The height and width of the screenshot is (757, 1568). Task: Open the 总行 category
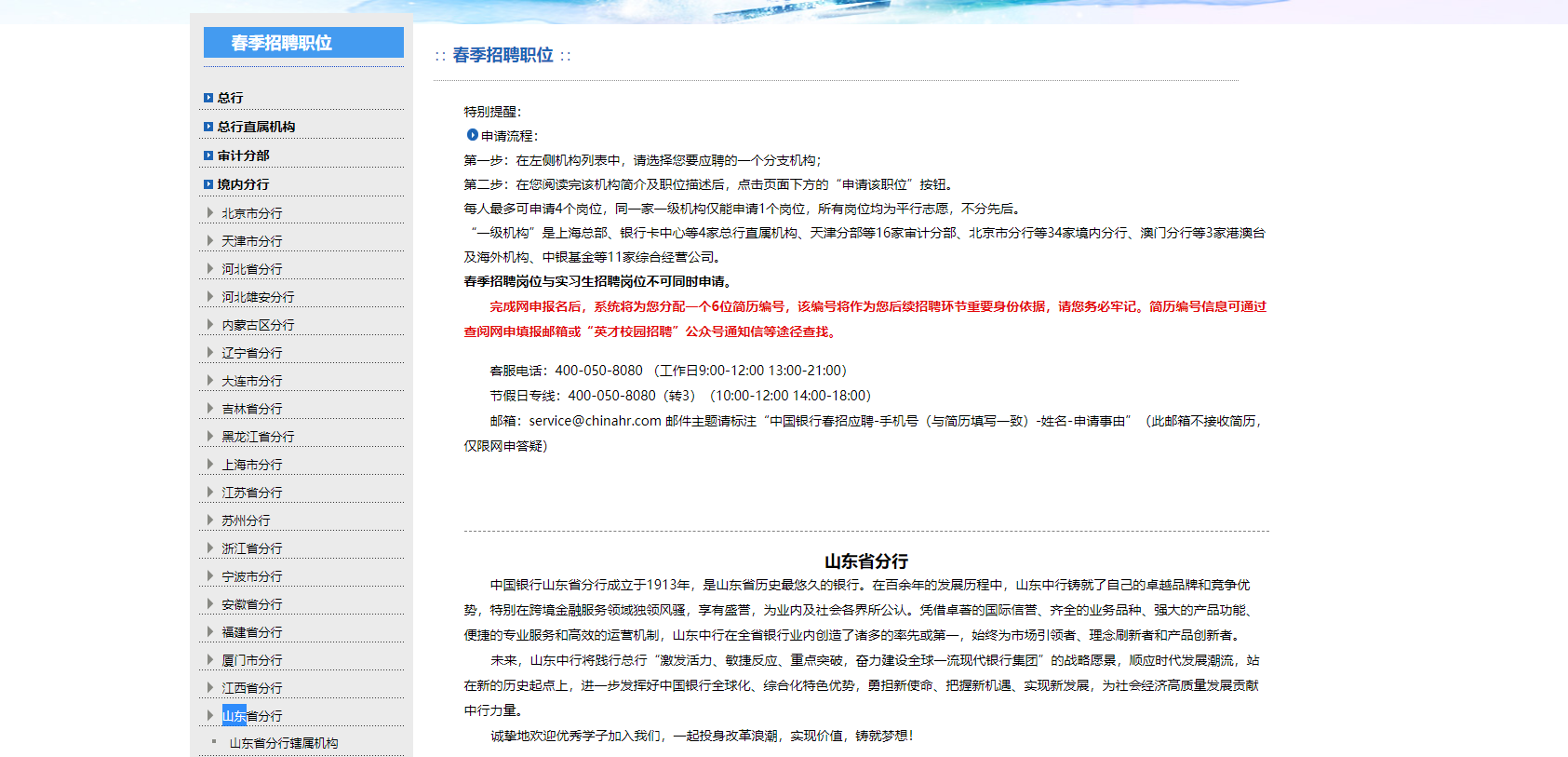tap(231, 98)
